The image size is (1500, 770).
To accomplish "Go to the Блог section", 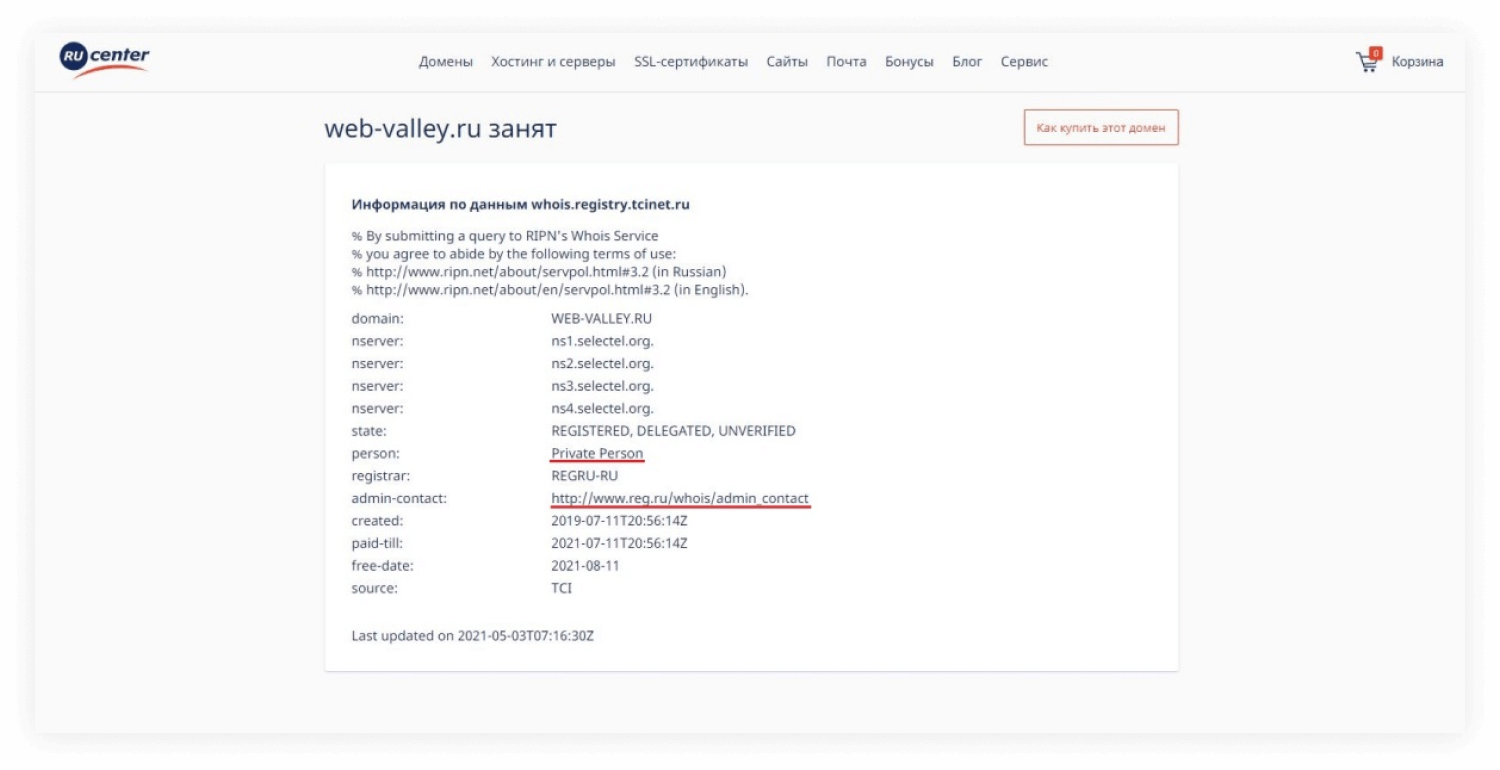I will click(967, 62).
